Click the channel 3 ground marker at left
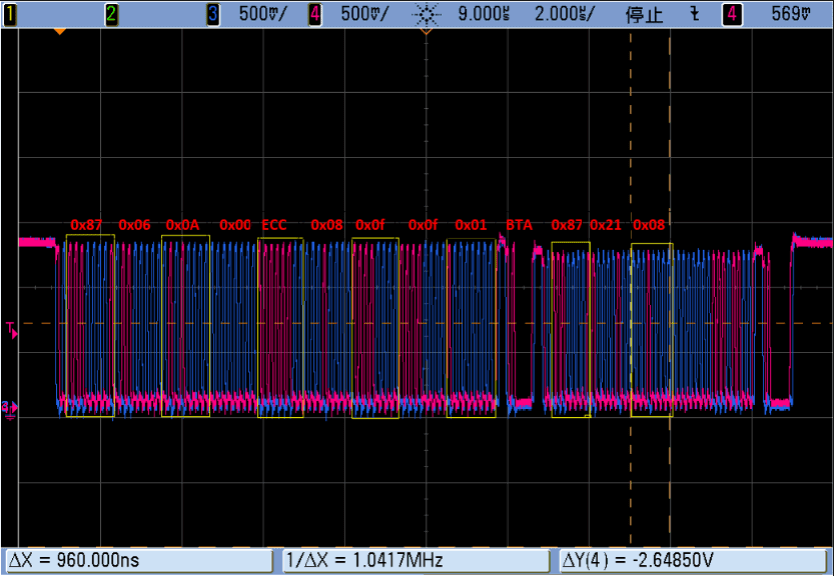This screenshot has height=576, width=834. [x=9, y=406]
